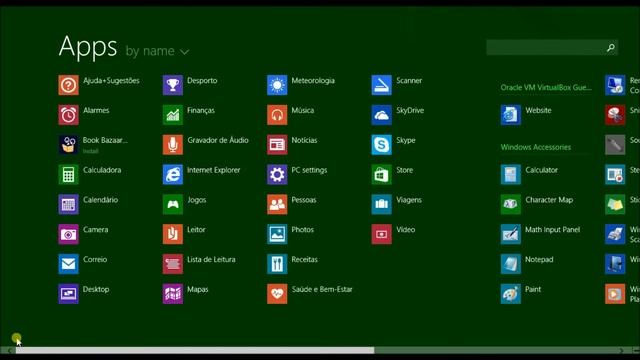Click the Install label under Book Bazaar
The image size is (640, 360).
(91, 151)
